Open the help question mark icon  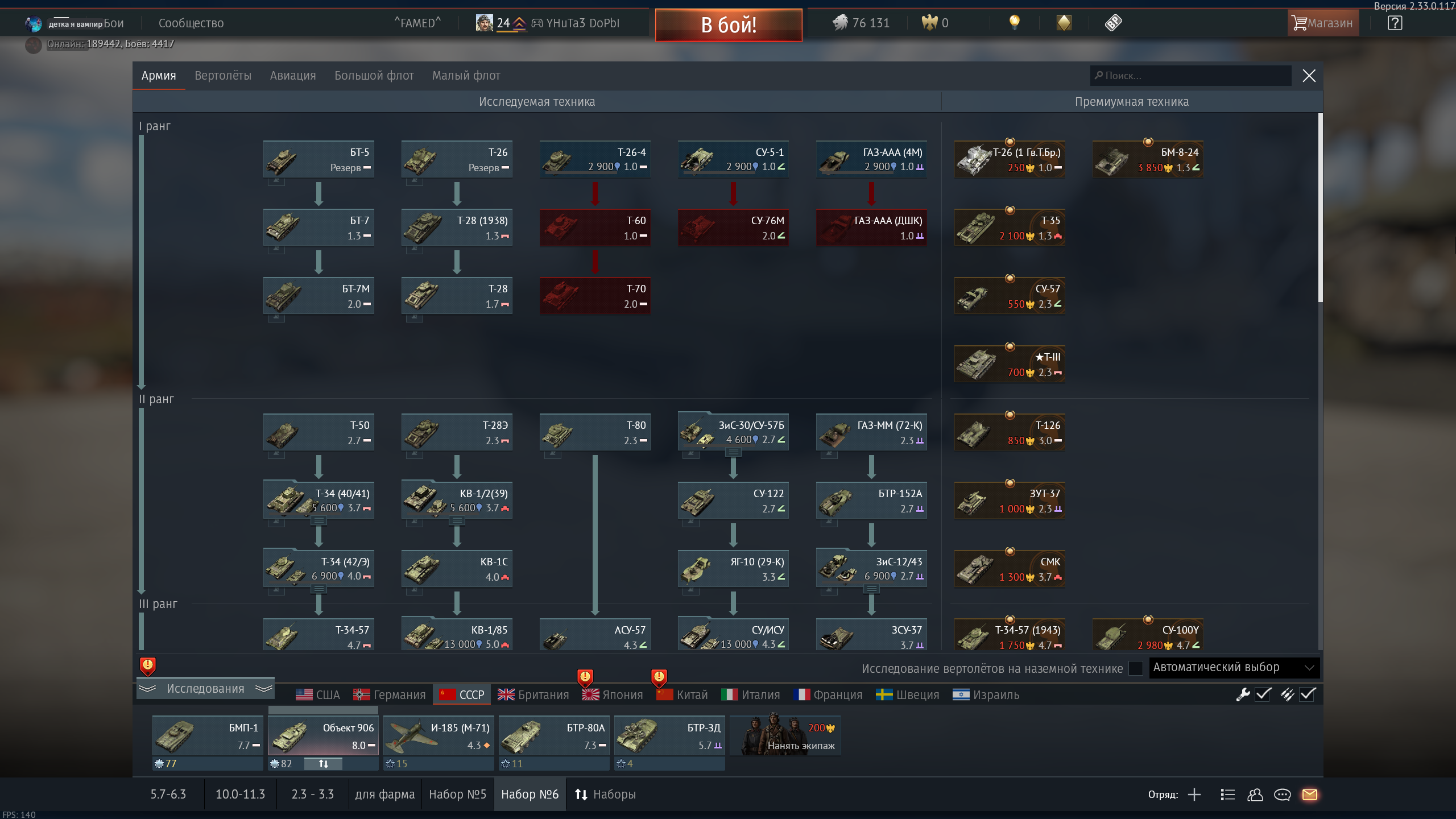click(1395, 23)
